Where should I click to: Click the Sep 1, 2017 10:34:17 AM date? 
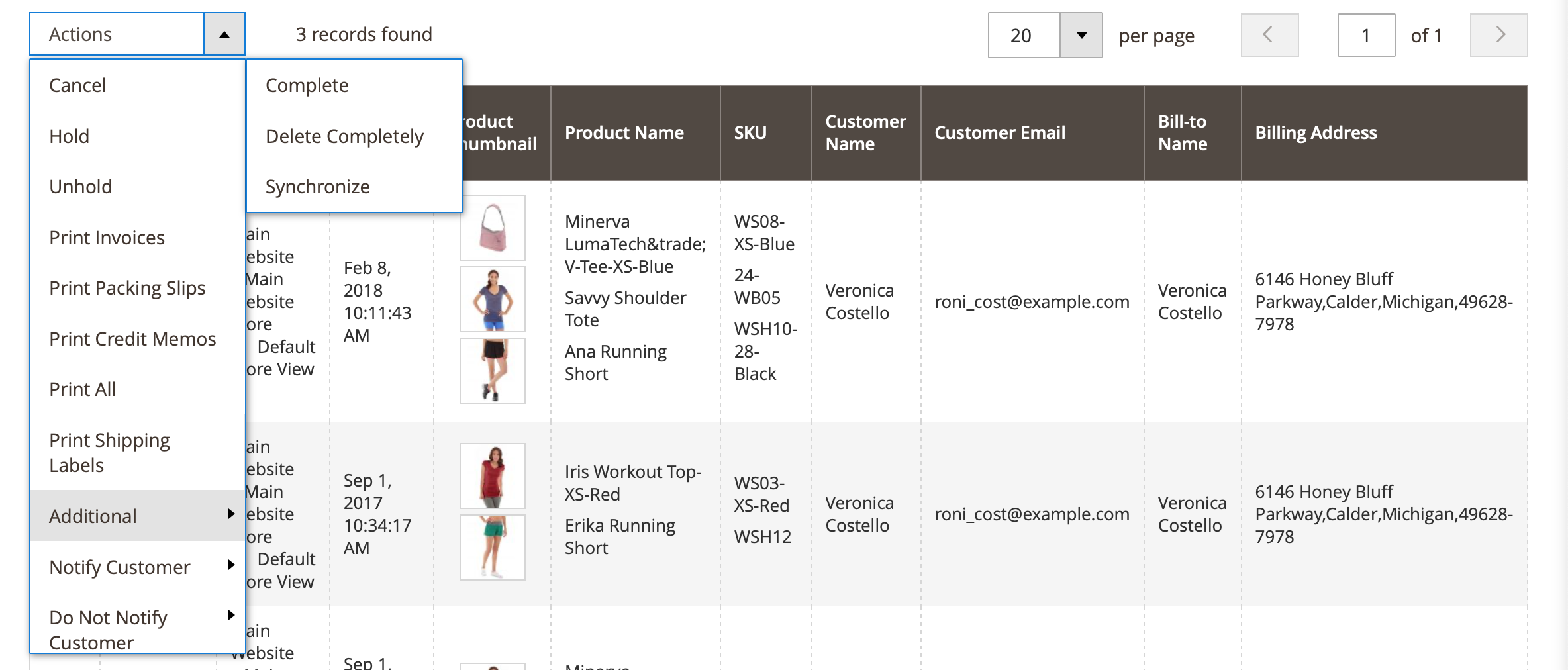click(377, 514)
